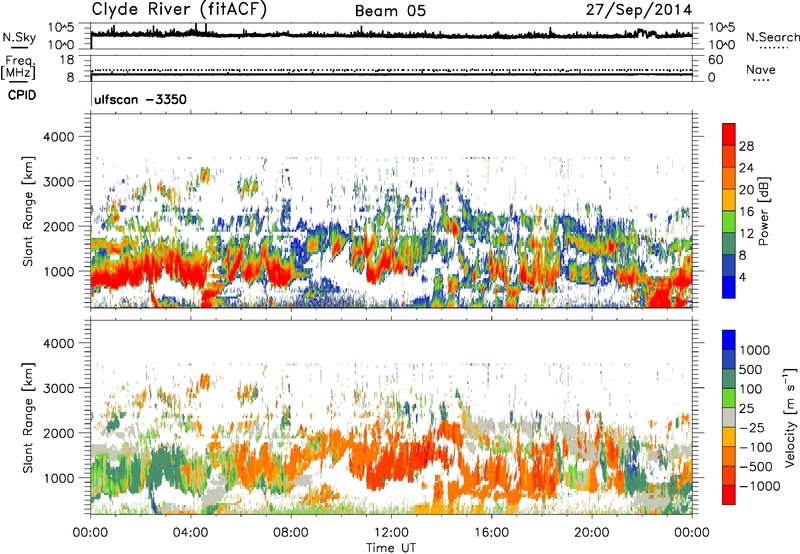Click the "04:00" time axis tick
This screenshot has width=800, height=554.
(x=191, y=533)
